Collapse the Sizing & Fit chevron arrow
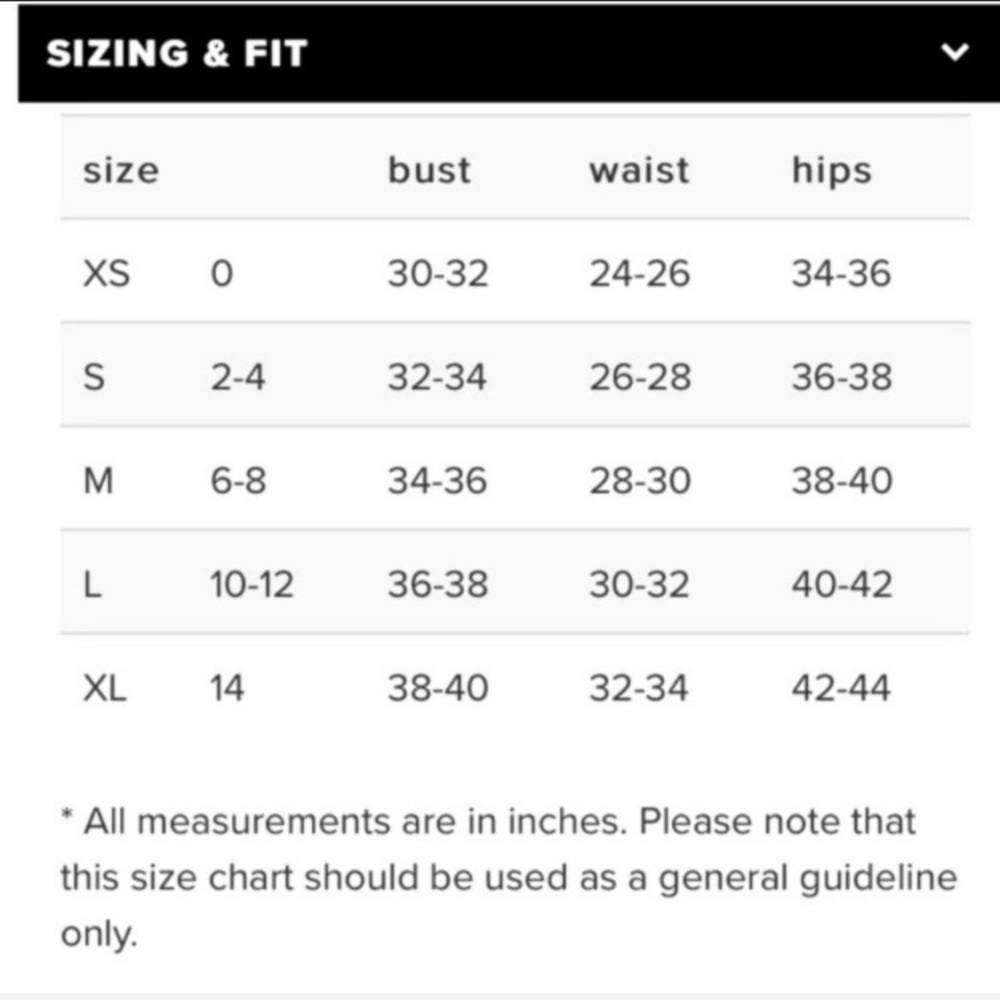This screenshot has width=1000, height=1000. pos(956,52)
